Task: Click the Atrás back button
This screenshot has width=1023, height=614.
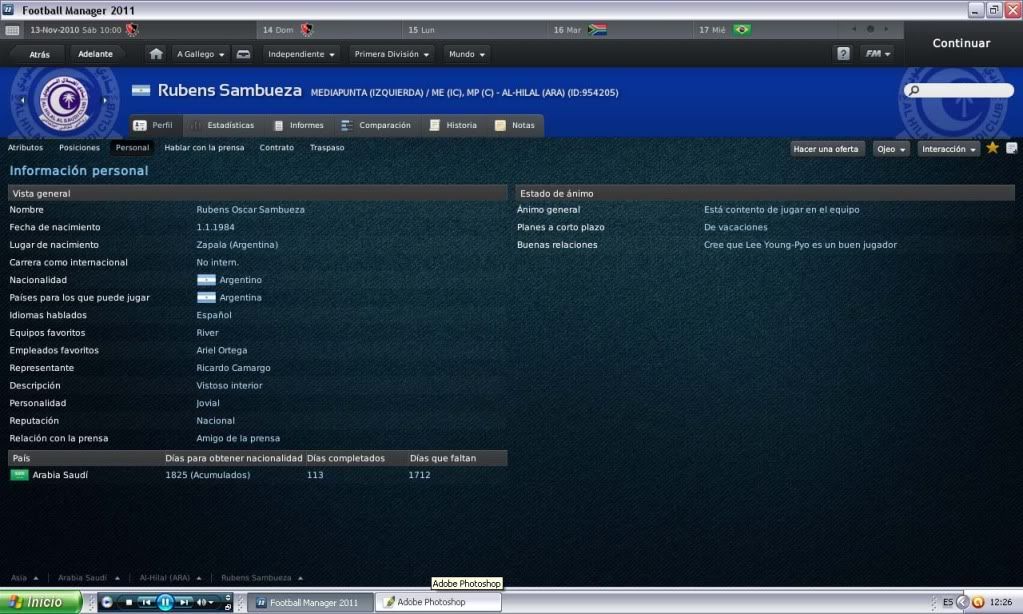Action: (39, 54)
